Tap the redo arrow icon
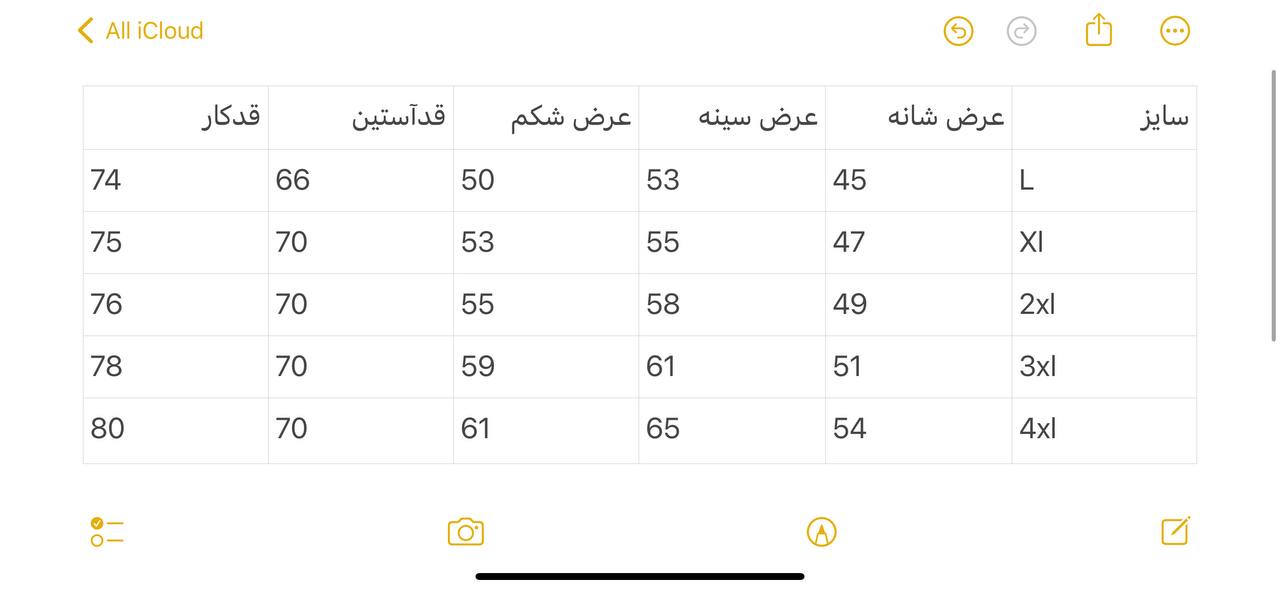The width and height of the screenshot is (1280, 591). click(1021, 31)
